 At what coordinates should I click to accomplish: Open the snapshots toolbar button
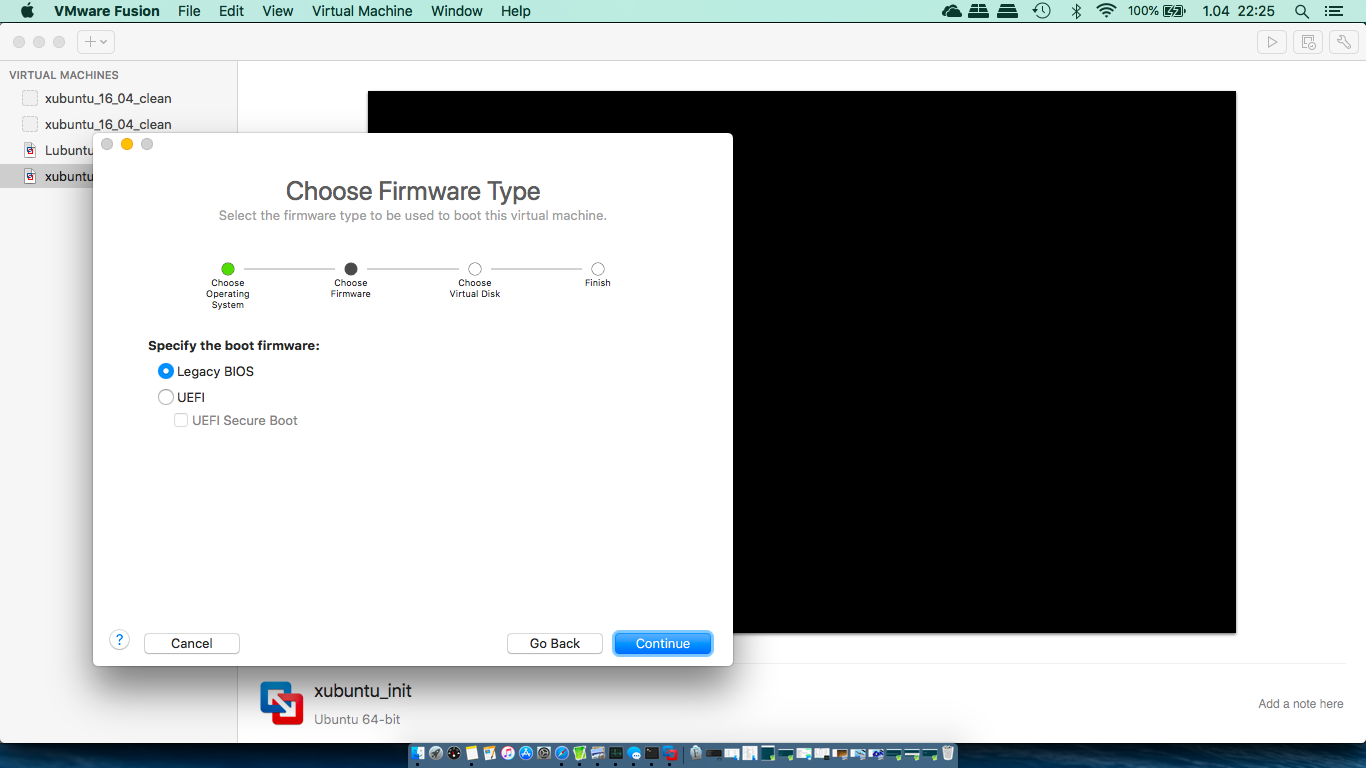point(1308,42)
